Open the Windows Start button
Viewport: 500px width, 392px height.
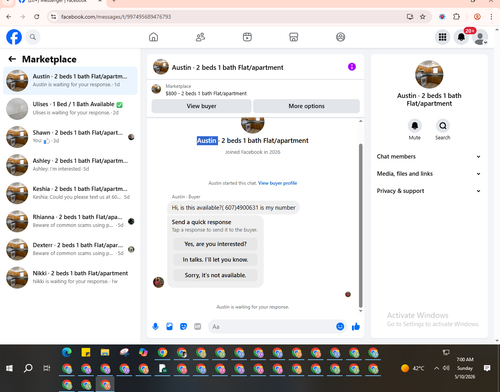coord(9,368)
